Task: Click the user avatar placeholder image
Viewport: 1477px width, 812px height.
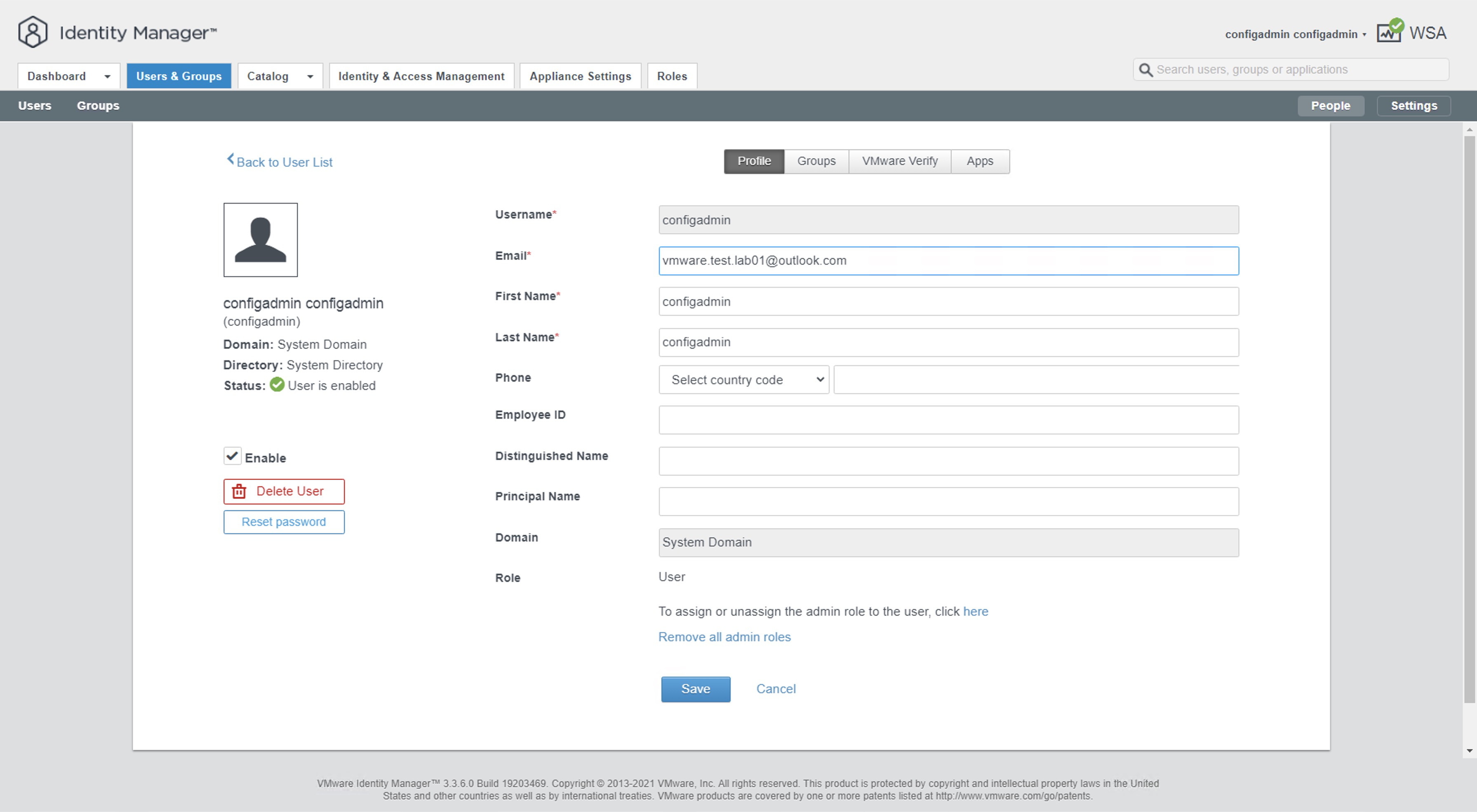Action: (260, 239)
